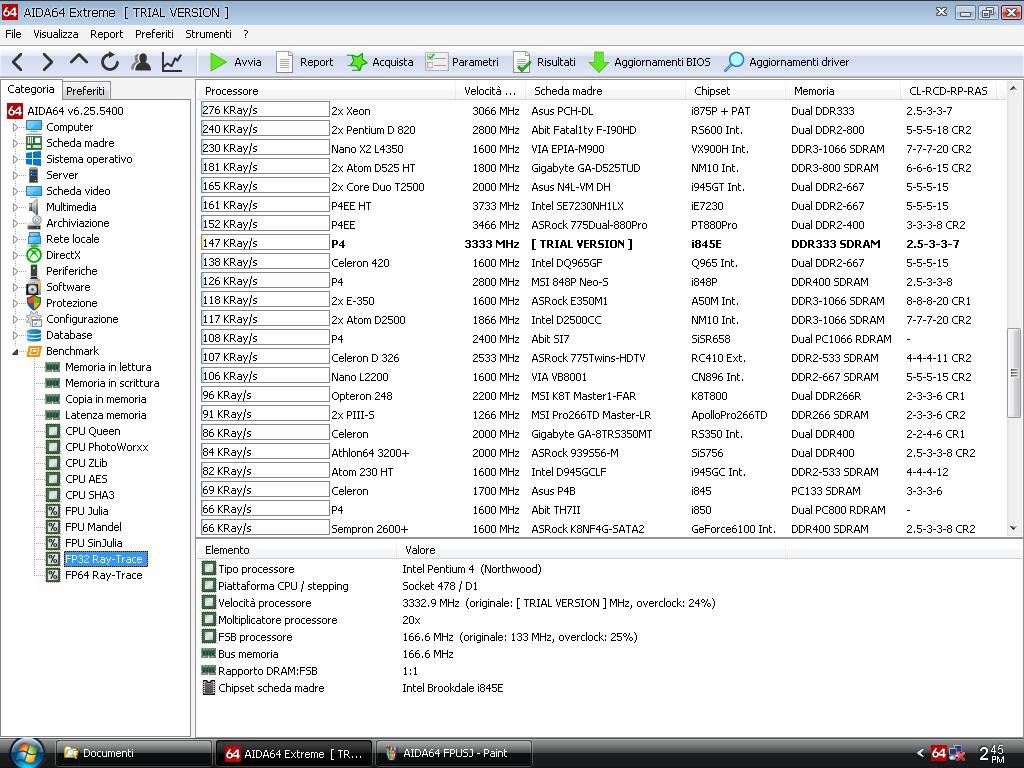Open Aggiornamenti driver search tool
Viewport: 1024px width, 768px height.
[x=787, y=62]
